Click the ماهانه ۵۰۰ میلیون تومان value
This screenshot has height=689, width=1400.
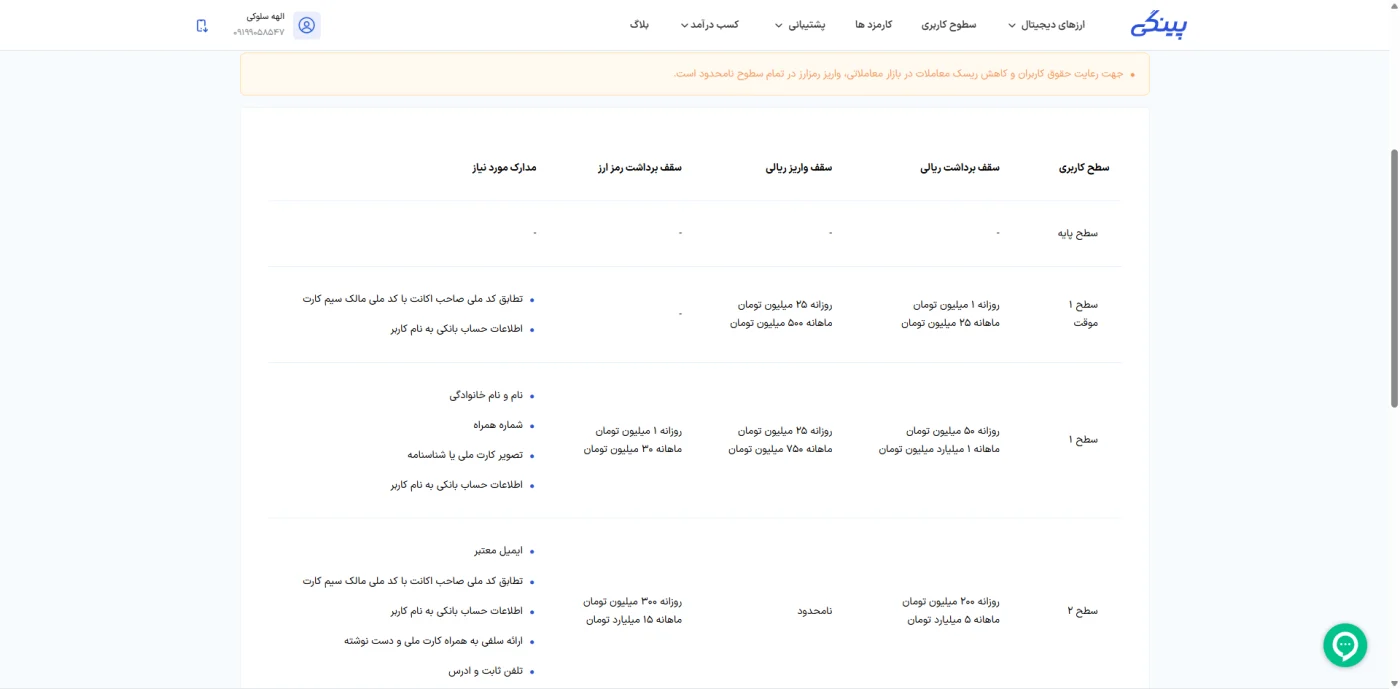coord(781,323)
